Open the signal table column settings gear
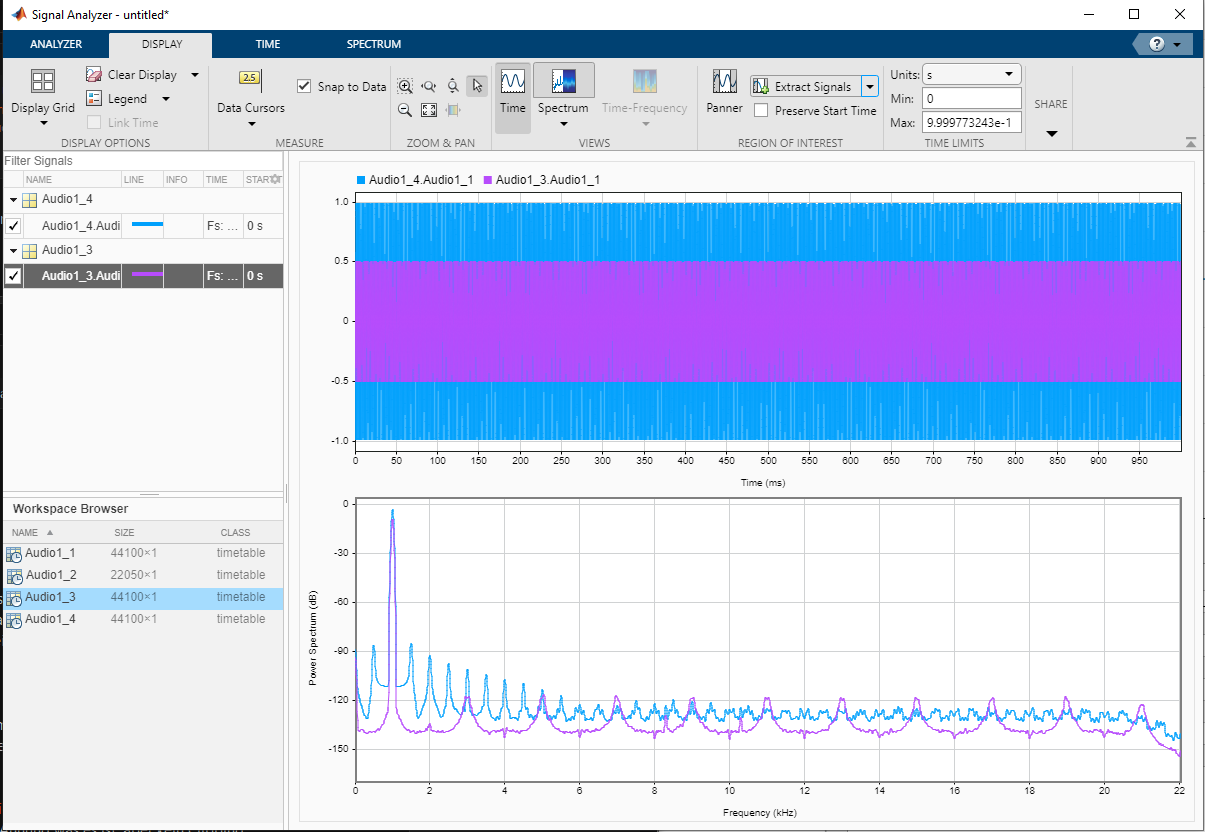Screen dimensions: 1213x838 (276, 179)
